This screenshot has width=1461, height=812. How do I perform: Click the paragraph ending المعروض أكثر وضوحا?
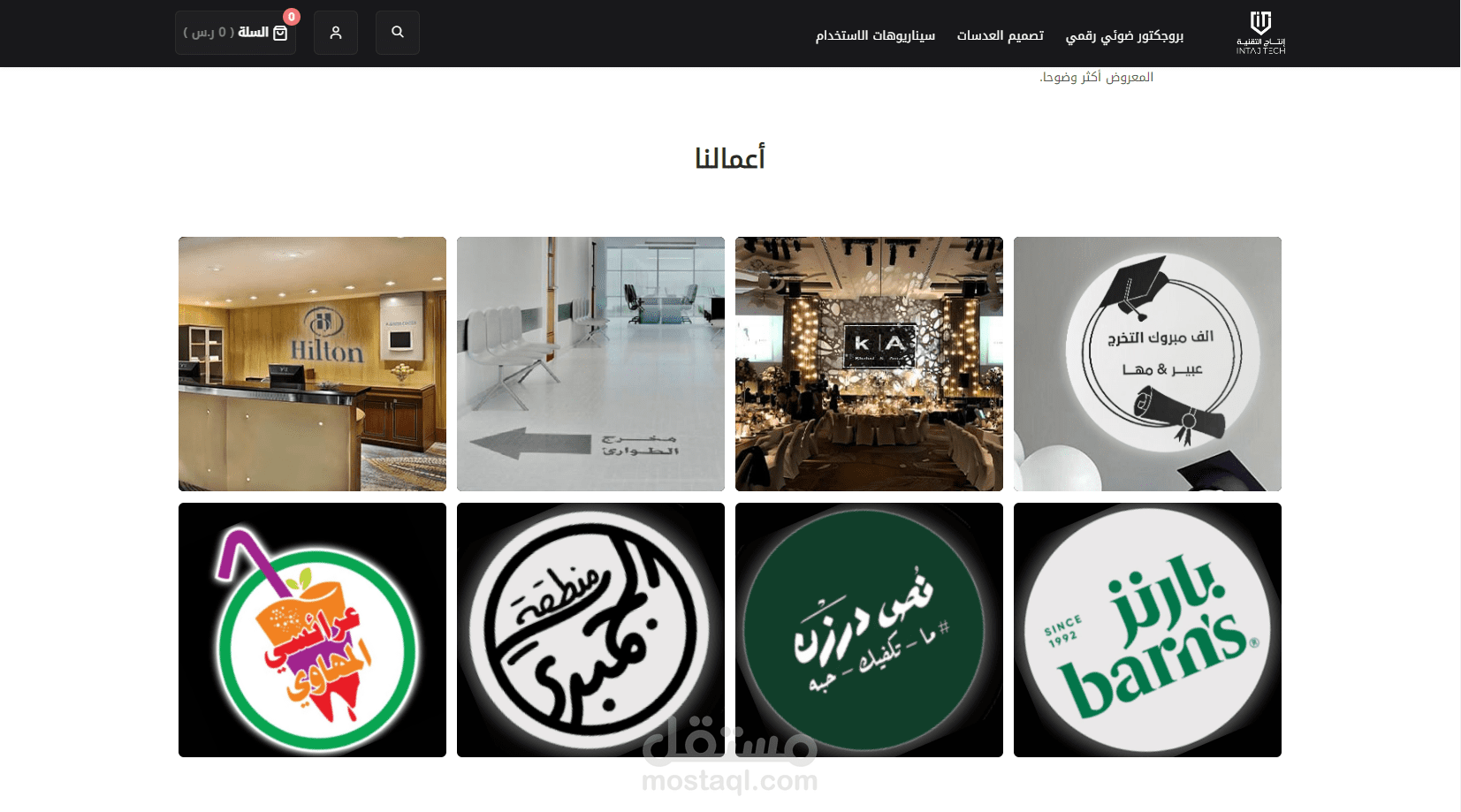(1096, 78)
